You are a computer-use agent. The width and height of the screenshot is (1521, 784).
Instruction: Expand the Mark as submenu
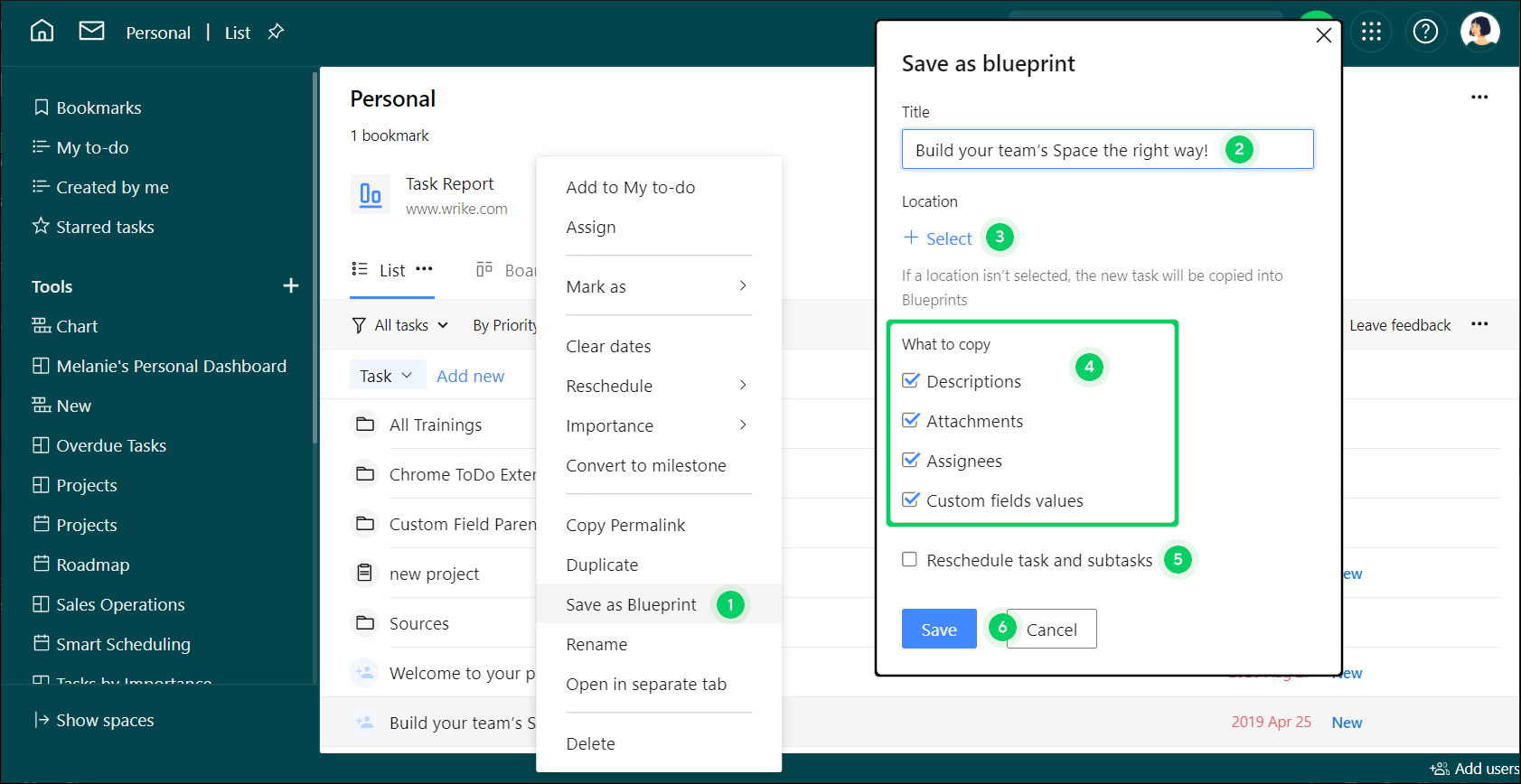click(658, 286)
